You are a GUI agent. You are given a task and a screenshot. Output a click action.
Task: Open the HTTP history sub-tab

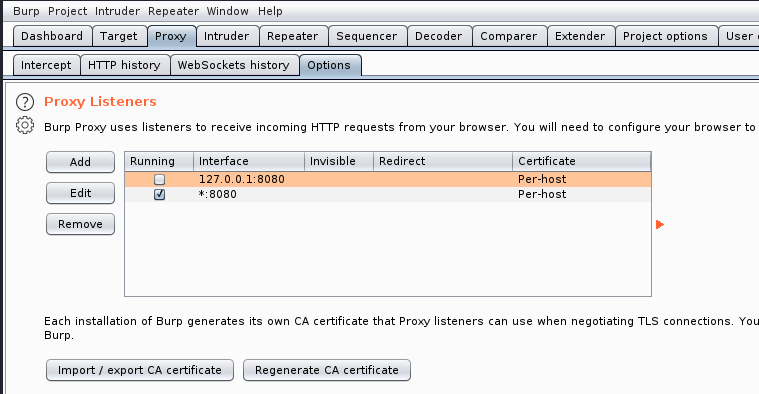(124, 65)
